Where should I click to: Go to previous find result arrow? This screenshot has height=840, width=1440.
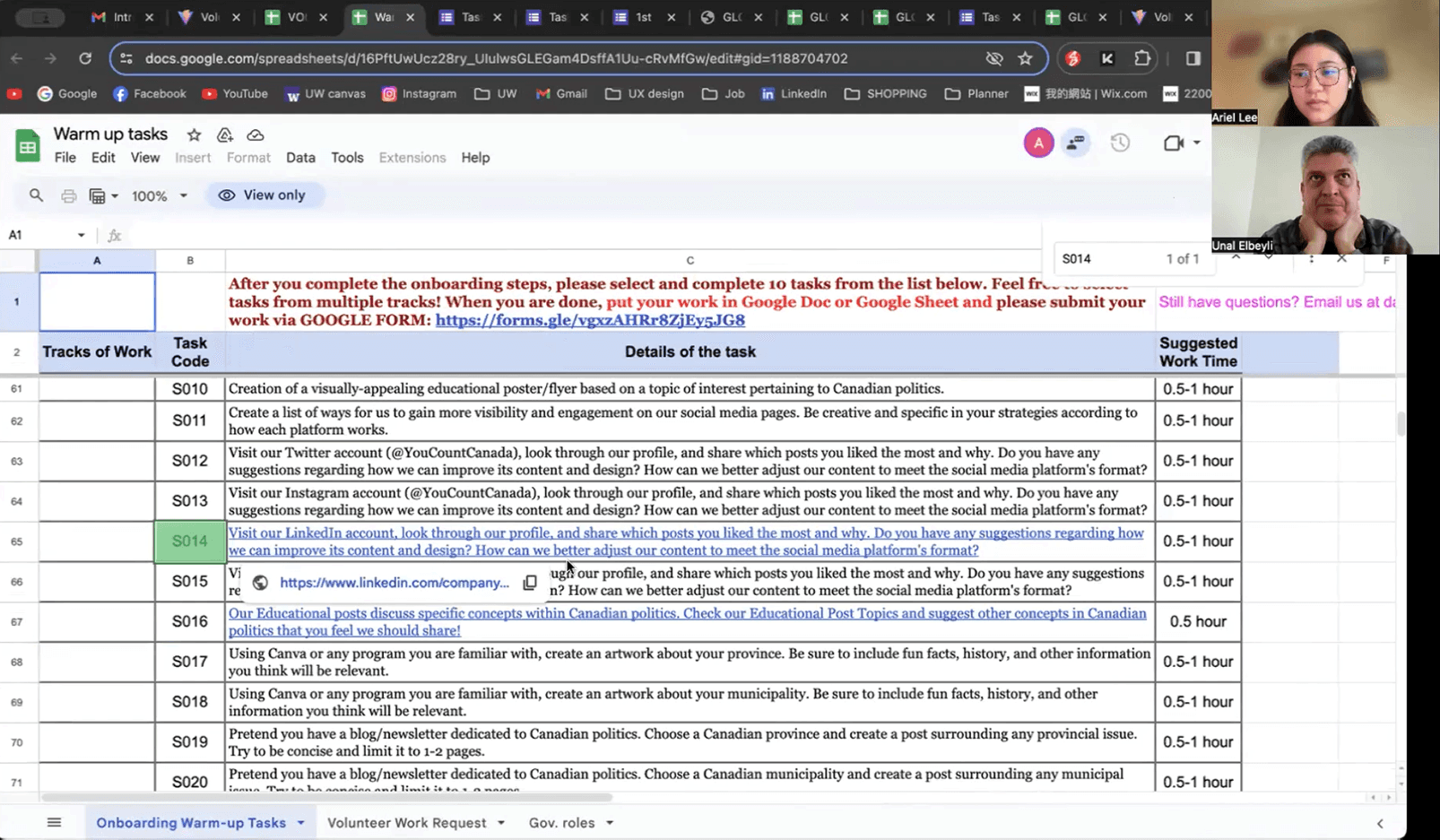click(x=1236, y=258)
